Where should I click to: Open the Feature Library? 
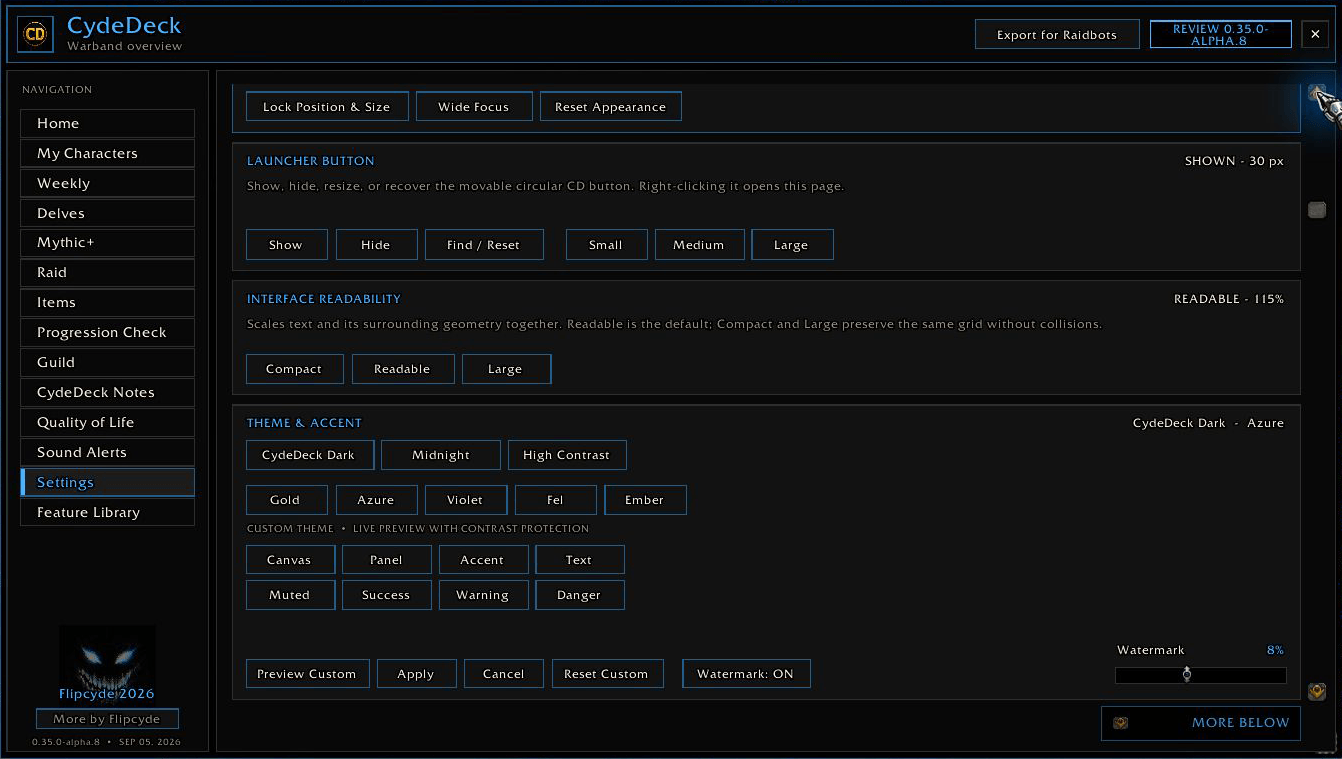click(x=108, y=513)
